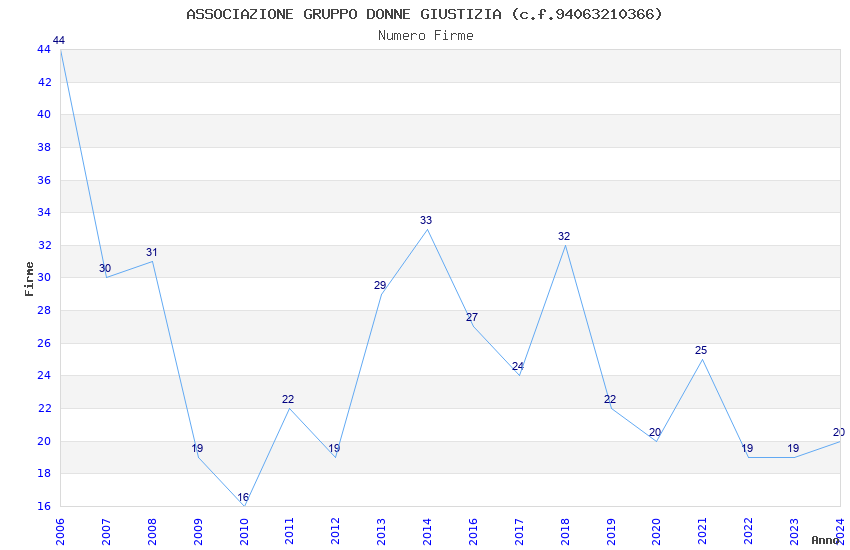The height and width of the screenshot is (550, 850).
Task: Click the y-axis tick label 34
Action: (44, 212)
